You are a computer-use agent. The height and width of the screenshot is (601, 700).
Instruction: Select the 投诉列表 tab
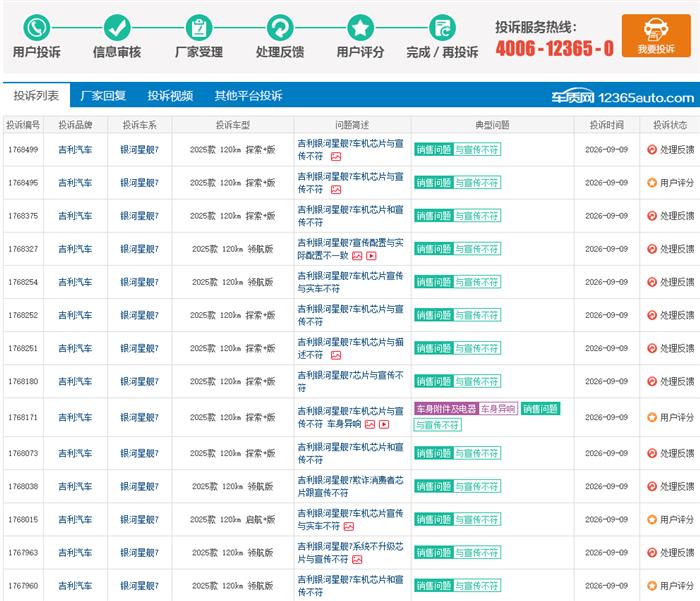36,96
